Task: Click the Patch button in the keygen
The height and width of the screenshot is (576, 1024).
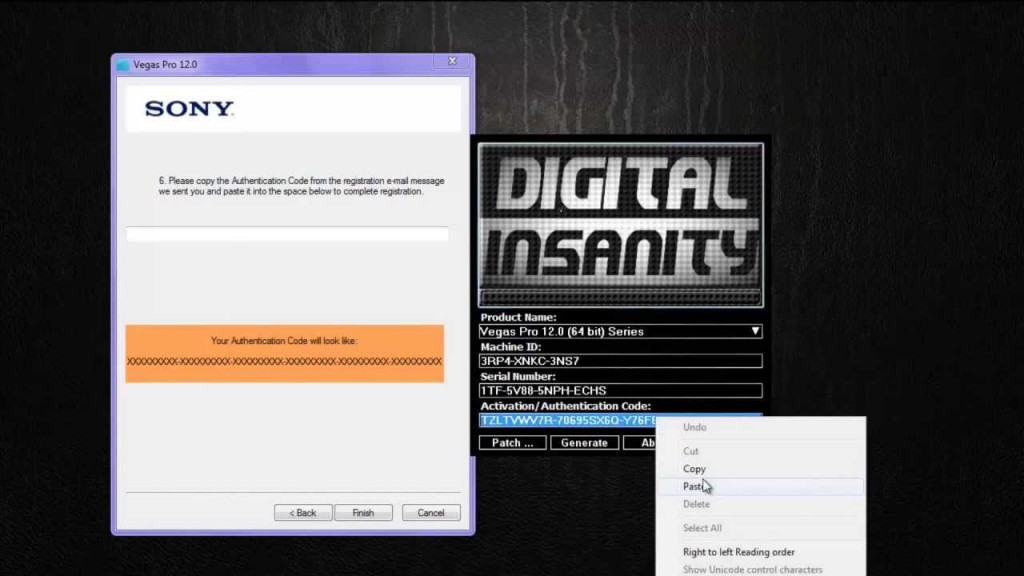Action: pos(513,443)
